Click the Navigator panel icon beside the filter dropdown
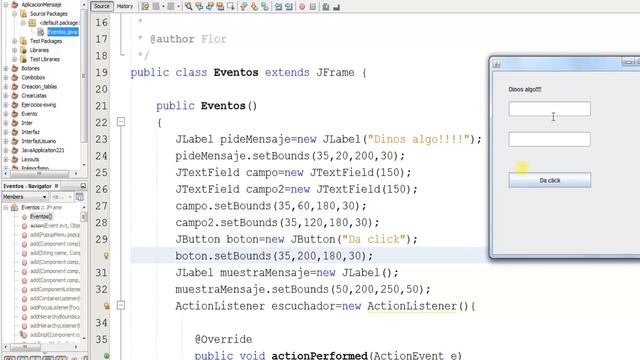The image size is (640, 360). click(80, 197)
